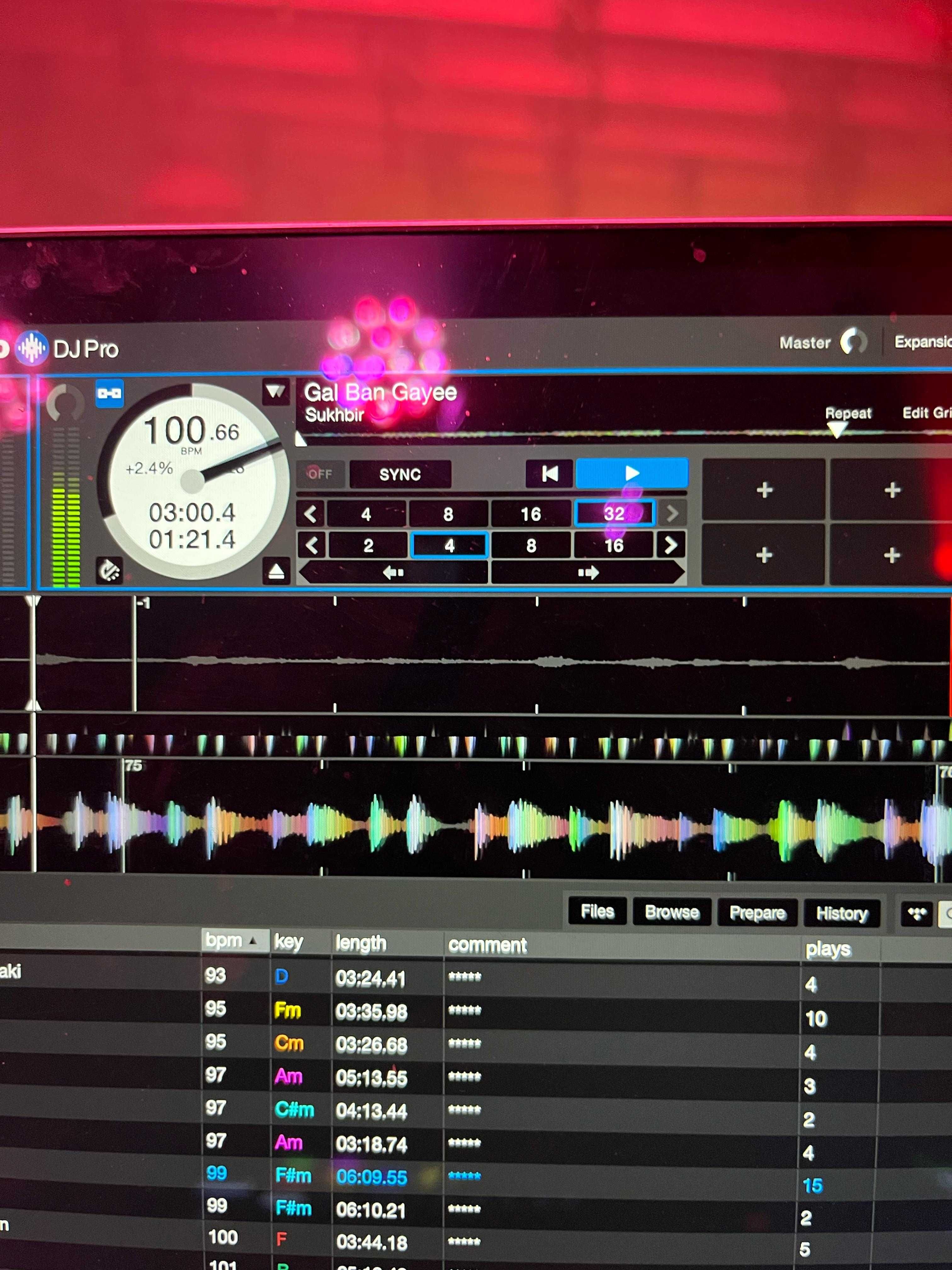
Task: Select the Am track with length 03:18.74
Action: tap(476, 1144)
